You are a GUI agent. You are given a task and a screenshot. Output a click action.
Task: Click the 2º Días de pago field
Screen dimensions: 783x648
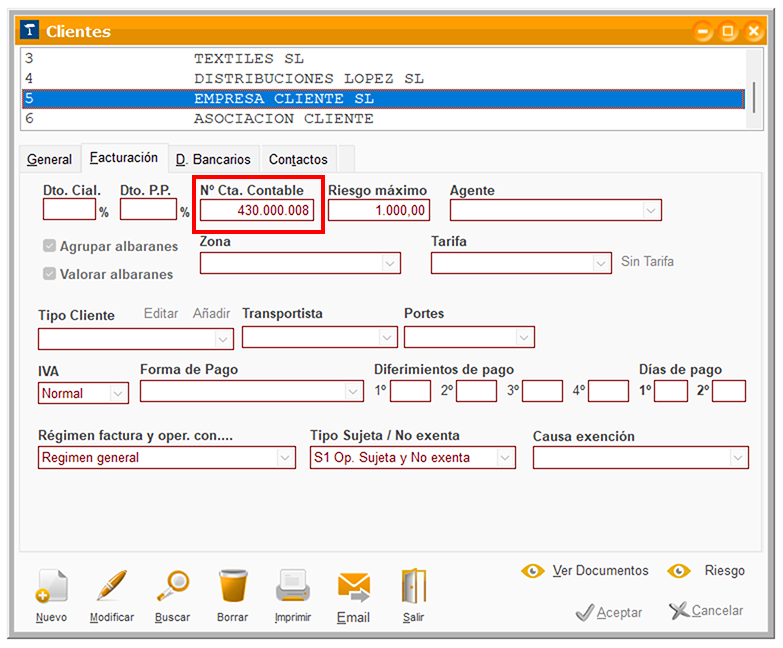729,391
